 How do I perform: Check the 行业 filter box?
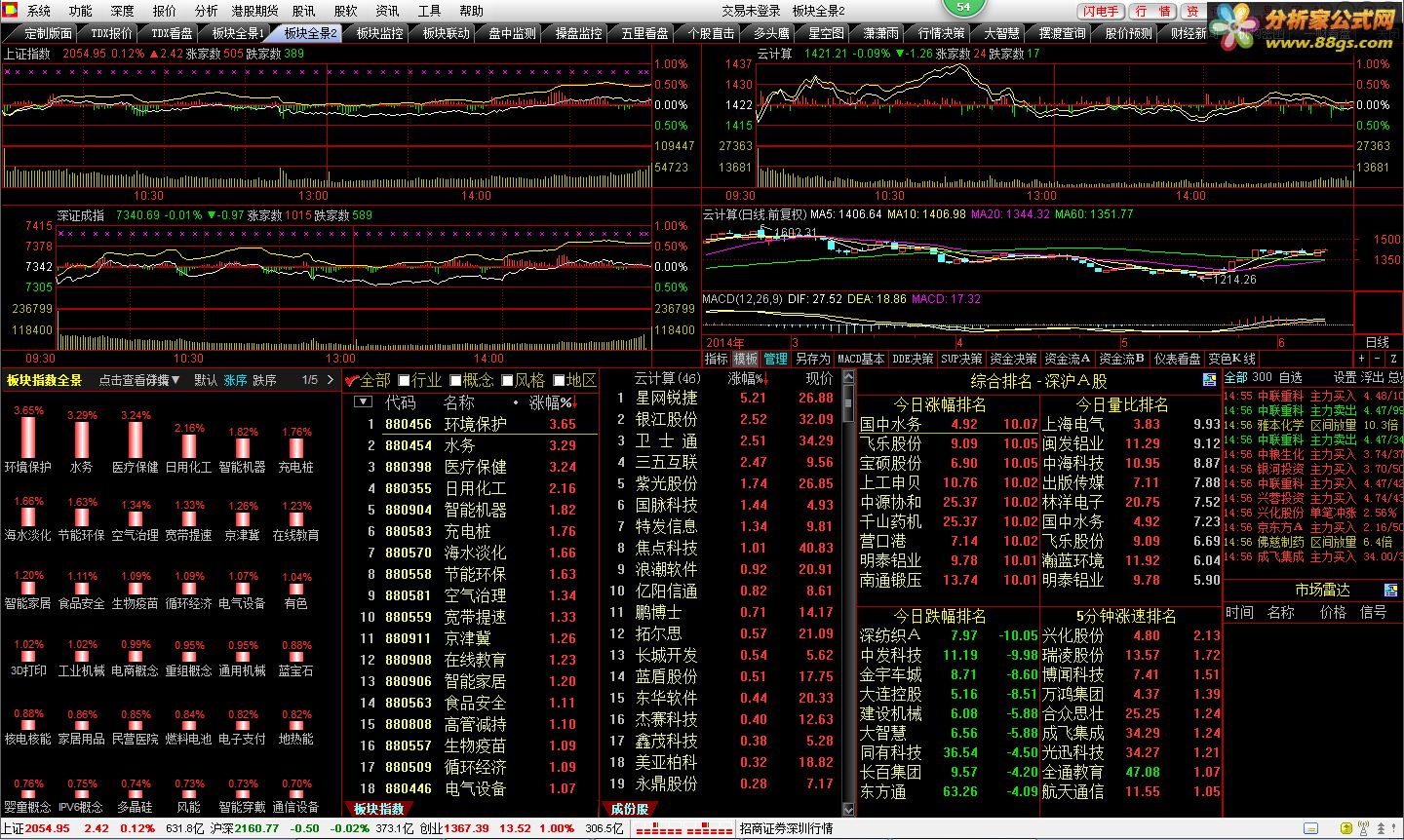pyautogui.click(x=404, y=380)
